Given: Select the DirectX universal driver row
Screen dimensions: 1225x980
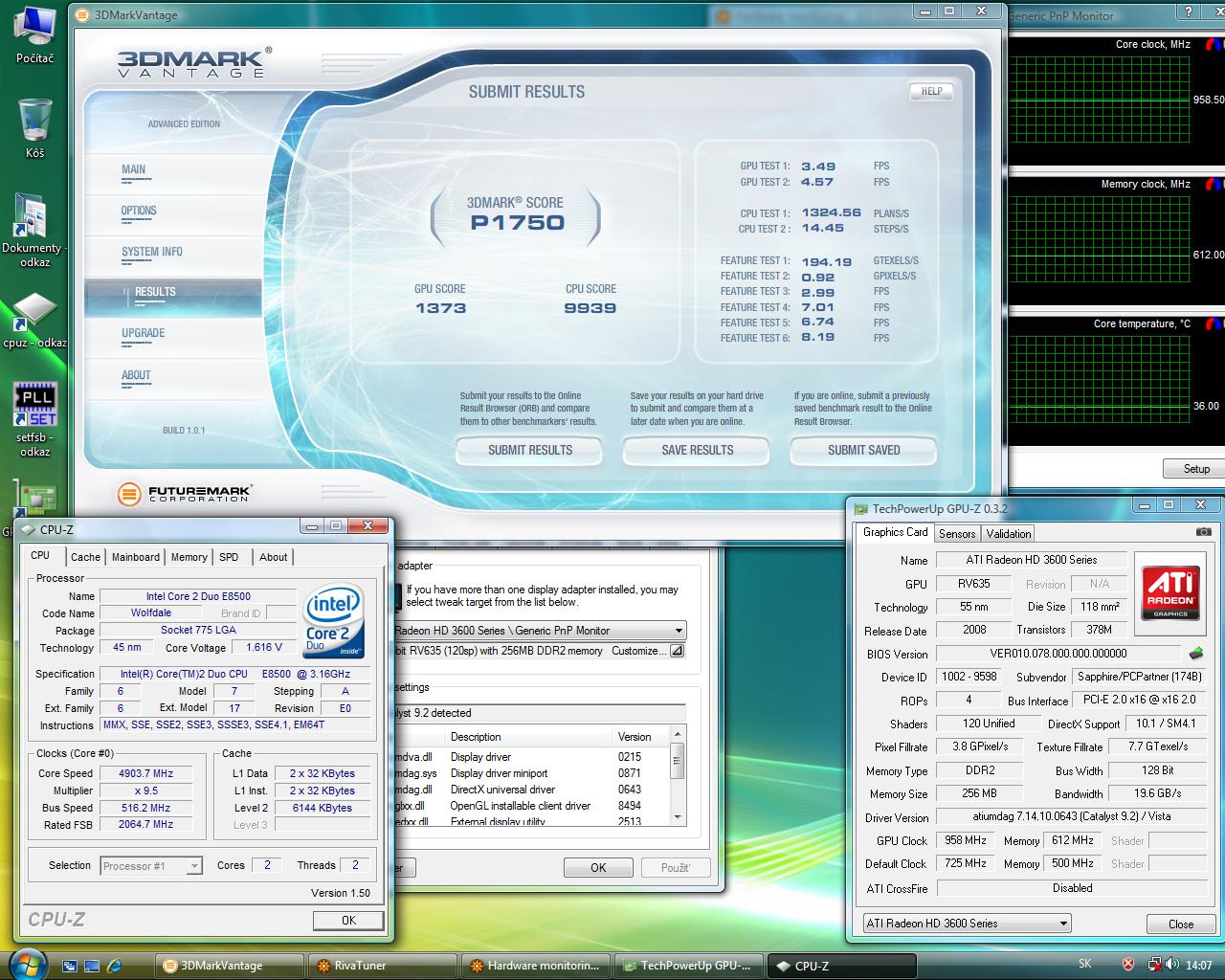Looking at the screenshot, I should [x=532, y=790].
